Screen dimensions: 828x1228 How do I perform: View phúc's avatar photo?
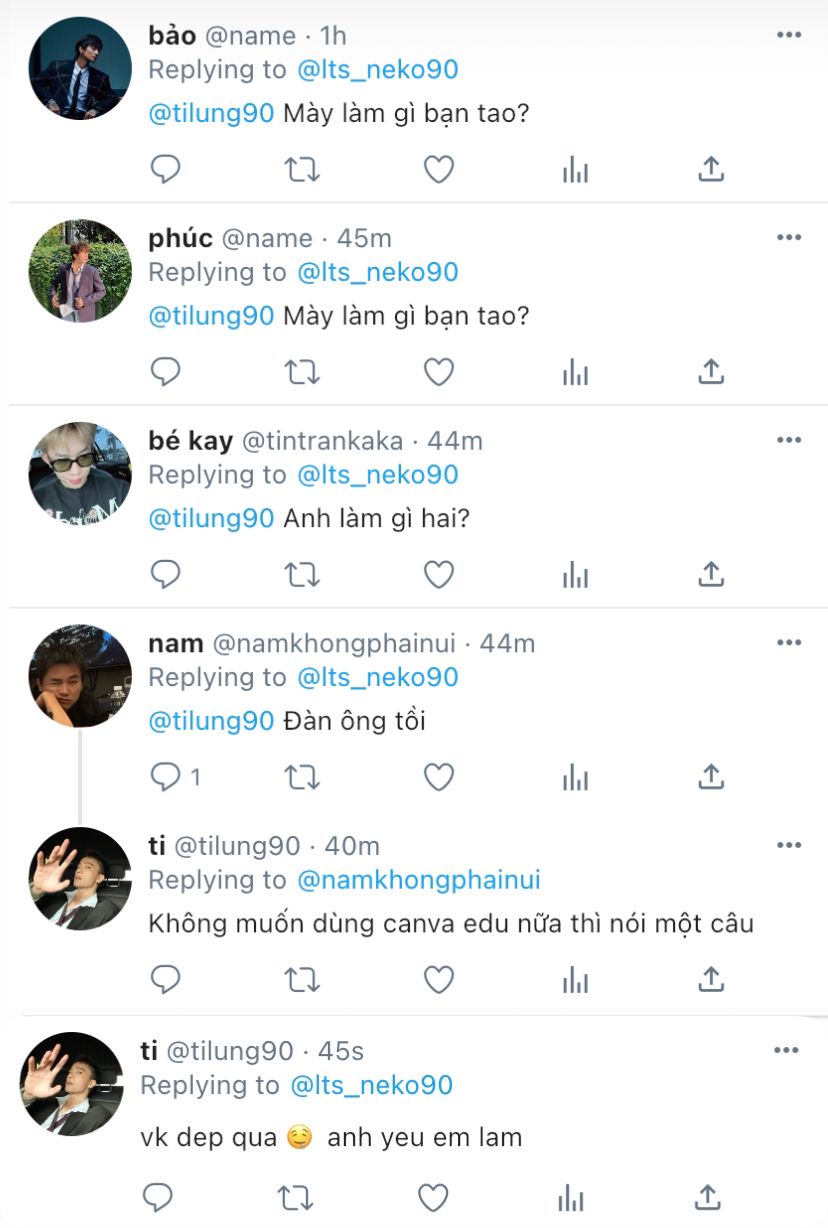tap(80, 271)
